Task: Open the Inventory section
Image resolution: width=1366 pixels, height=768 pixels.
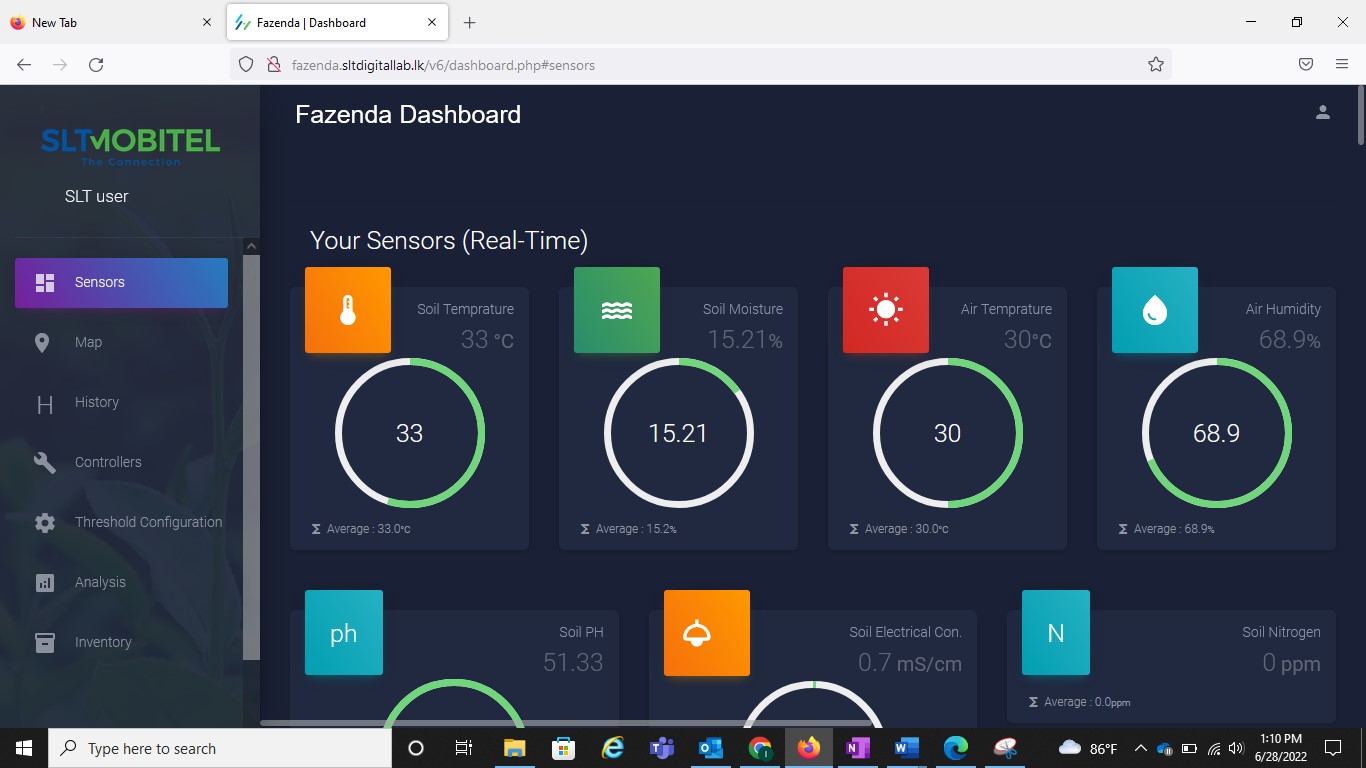Action: tap(102, 643)
